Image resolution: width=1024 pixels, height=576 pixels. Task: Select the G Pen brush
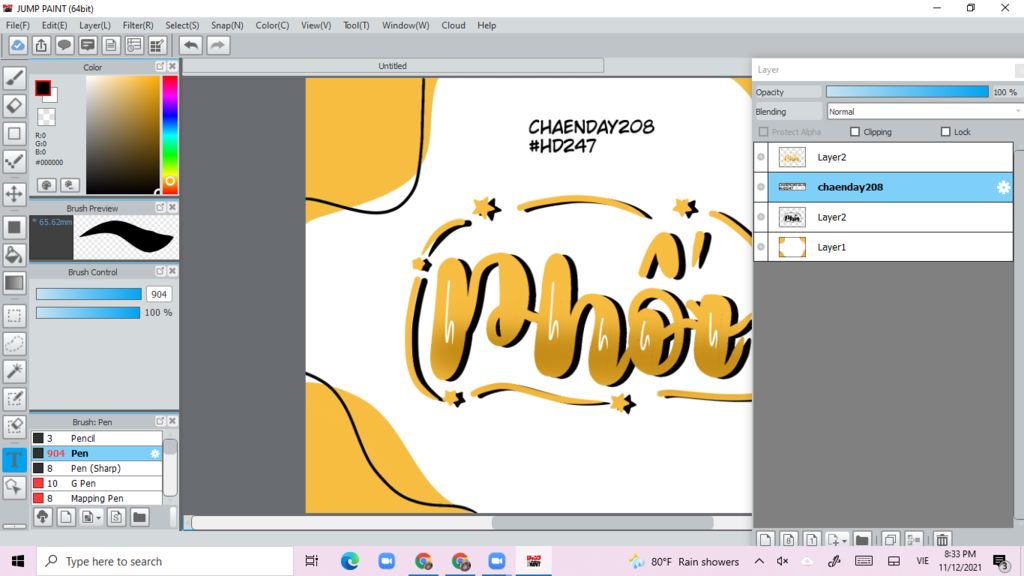[x=97, y=483]
